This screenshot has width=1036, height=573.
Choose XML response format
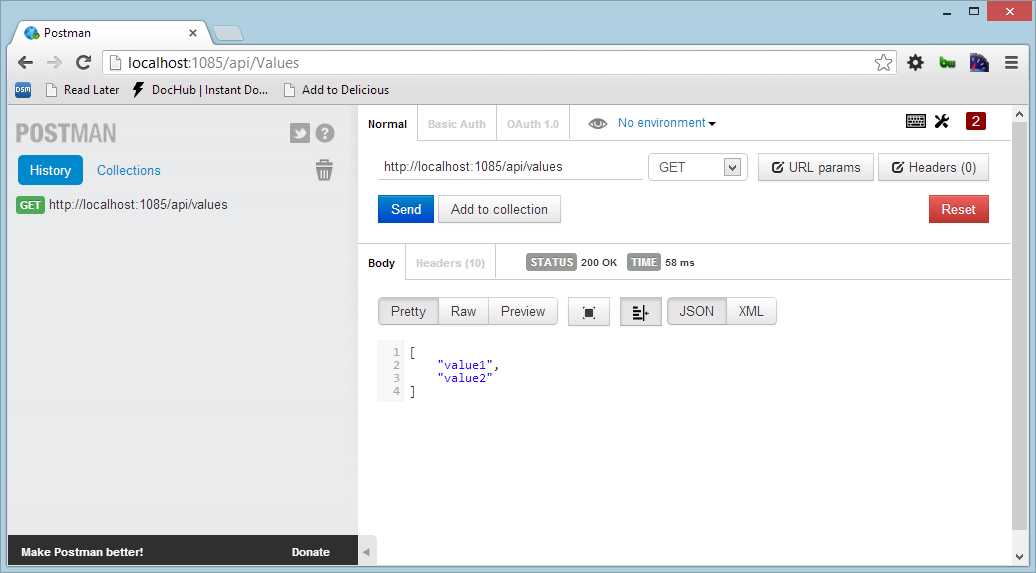coord(751,311)
